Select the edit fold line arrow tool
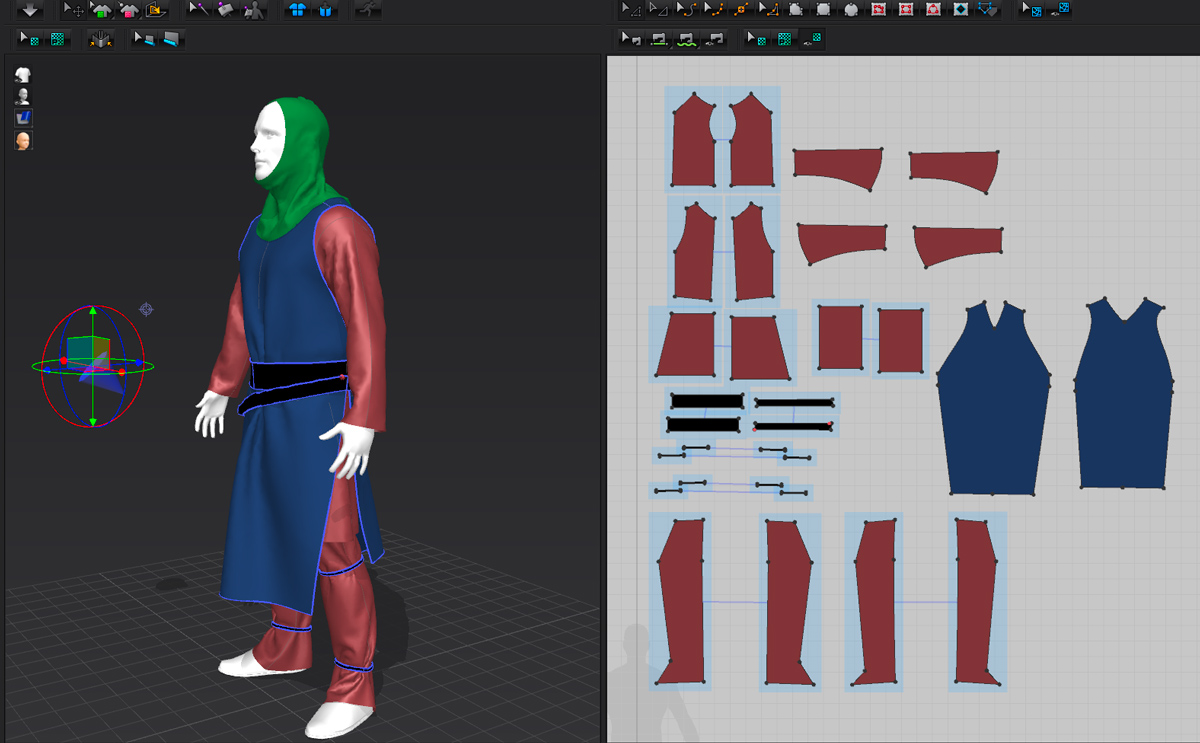 pyautogui.click(x=144, y=39)
